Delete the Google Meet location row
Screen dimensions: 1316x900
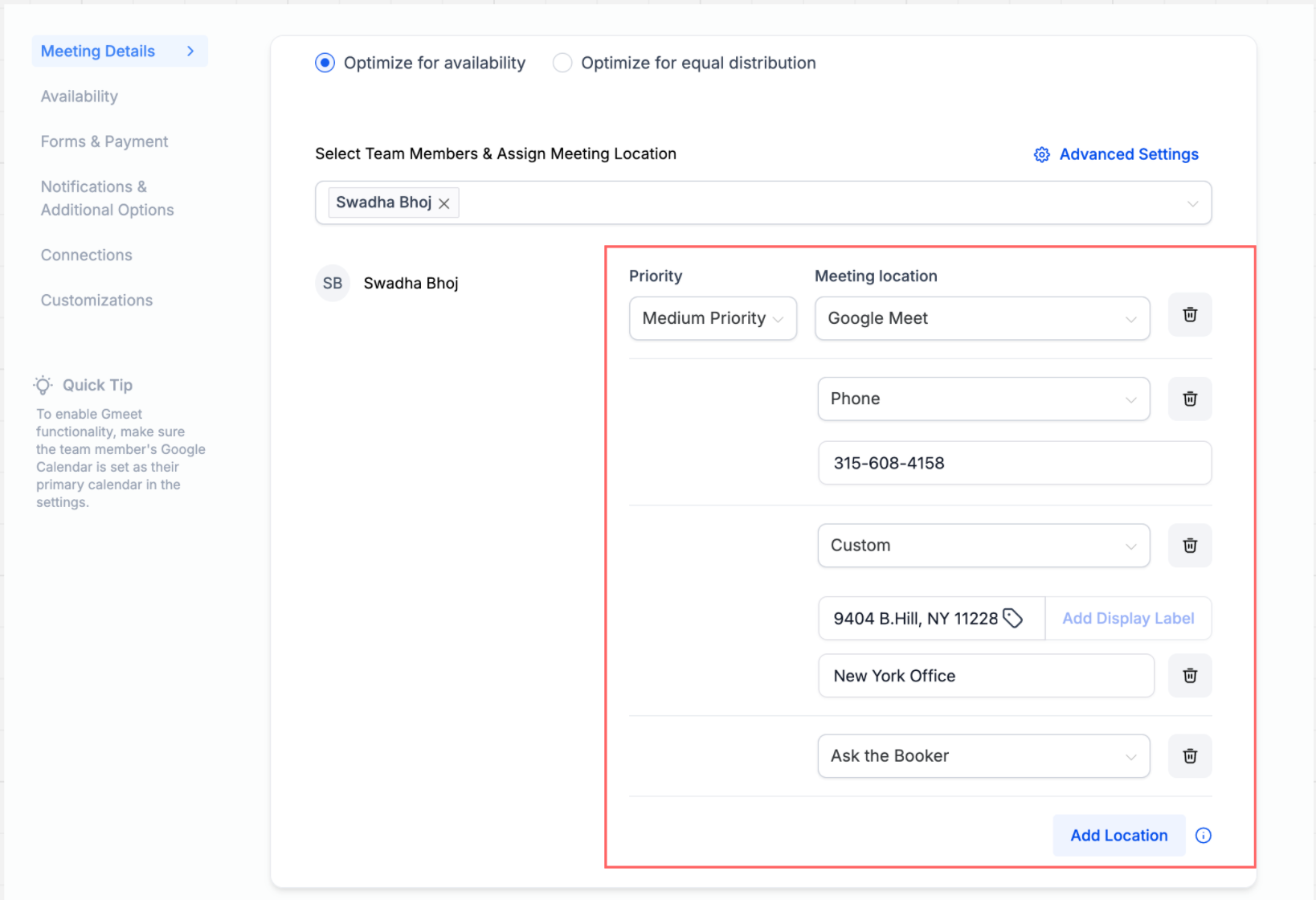pyautogui.click(x=1190, y=315)
